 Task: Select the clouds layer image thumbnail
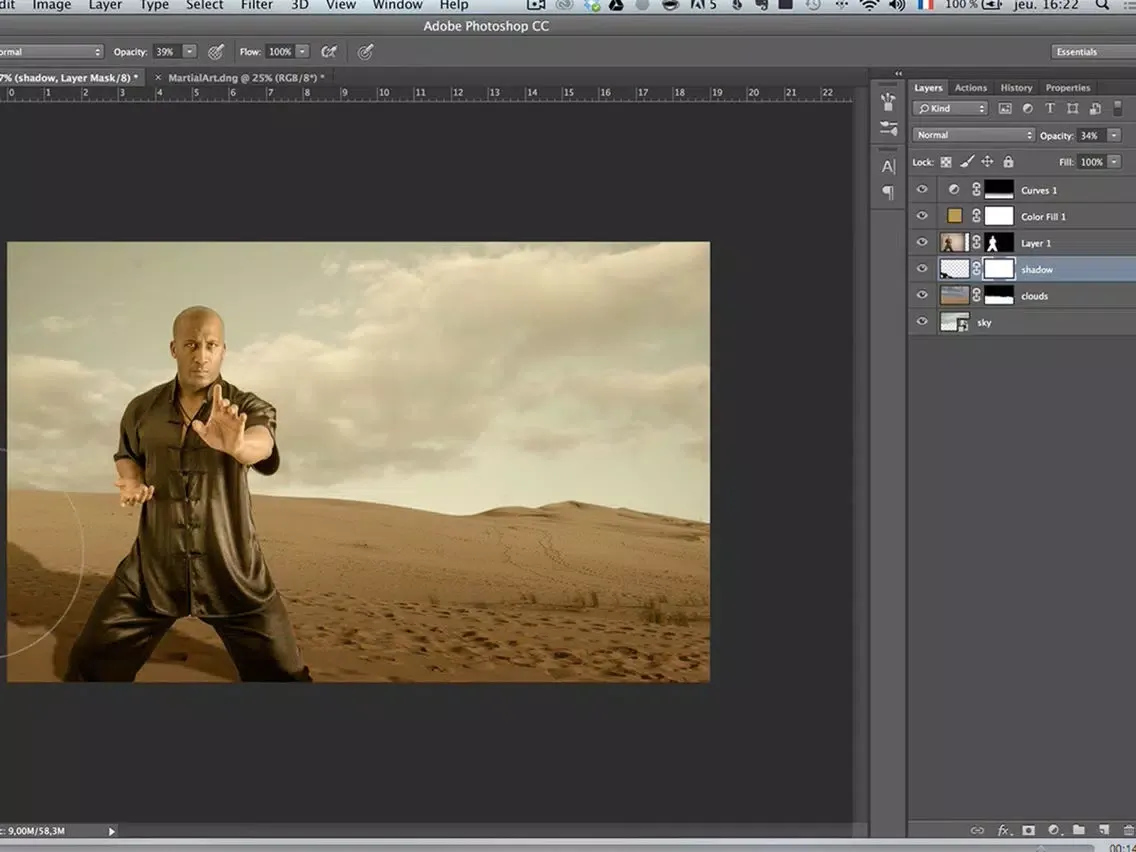954,296
